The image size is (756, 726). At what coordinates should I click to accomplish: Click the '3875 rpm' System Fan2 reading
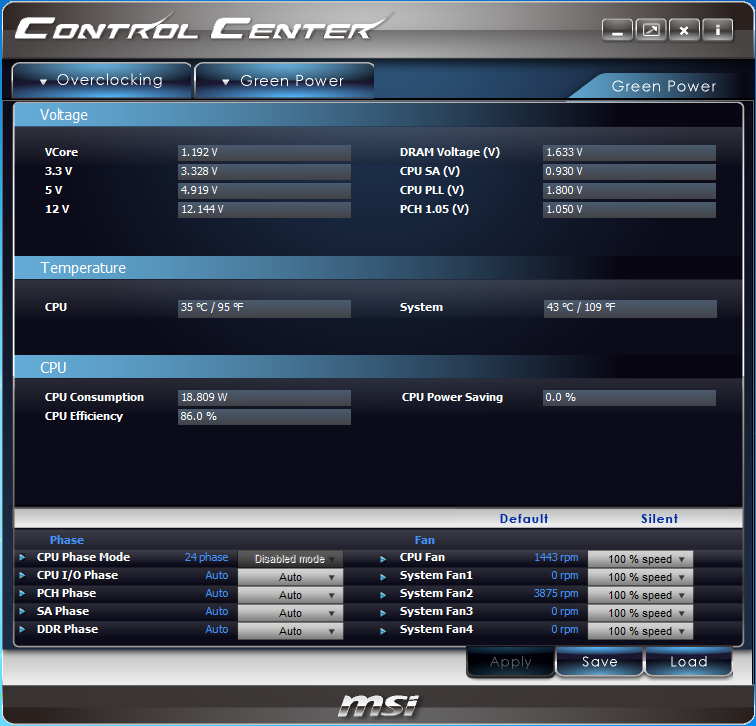[556, 593]
